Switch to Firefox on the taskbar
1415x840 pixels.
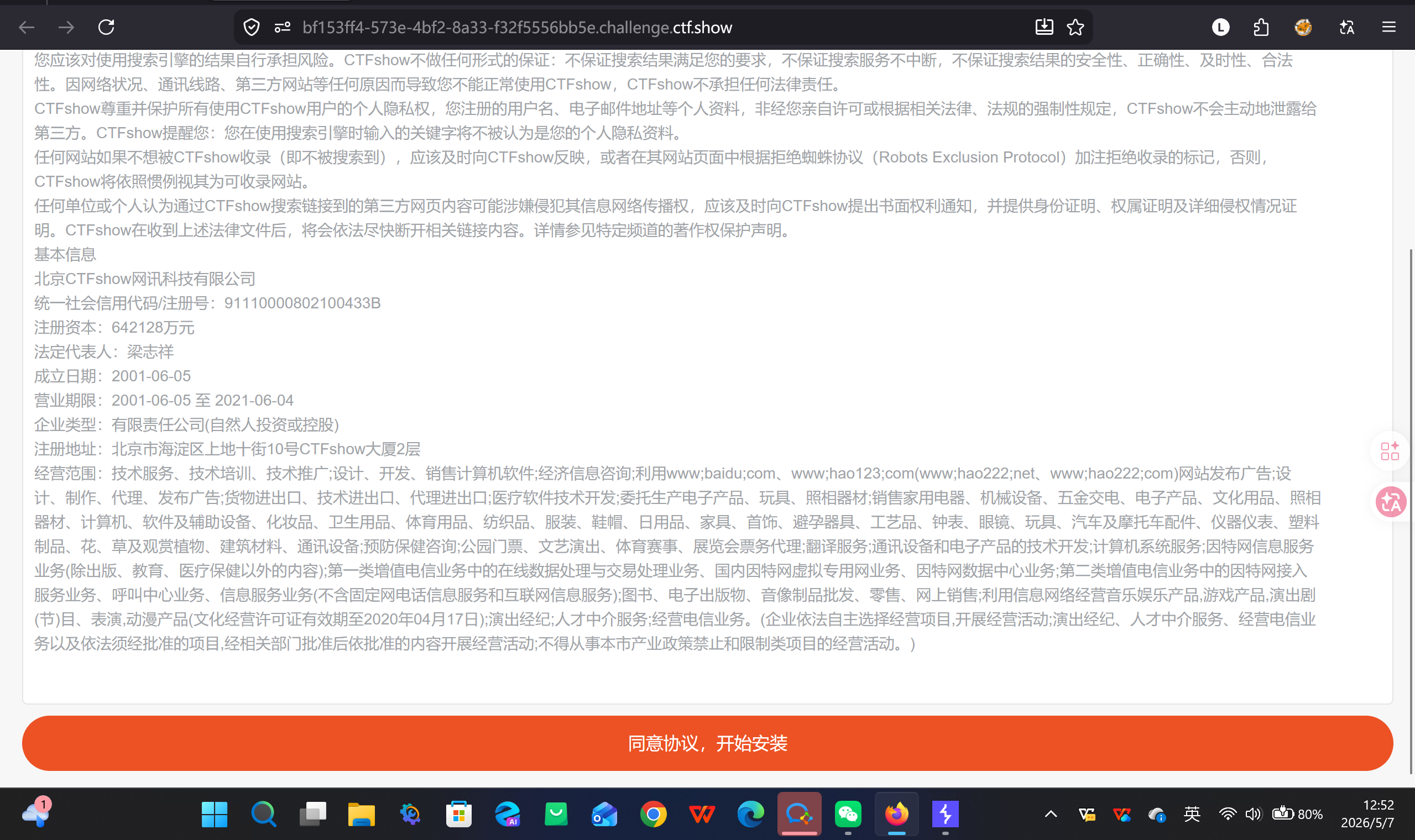tap(896, 815)
